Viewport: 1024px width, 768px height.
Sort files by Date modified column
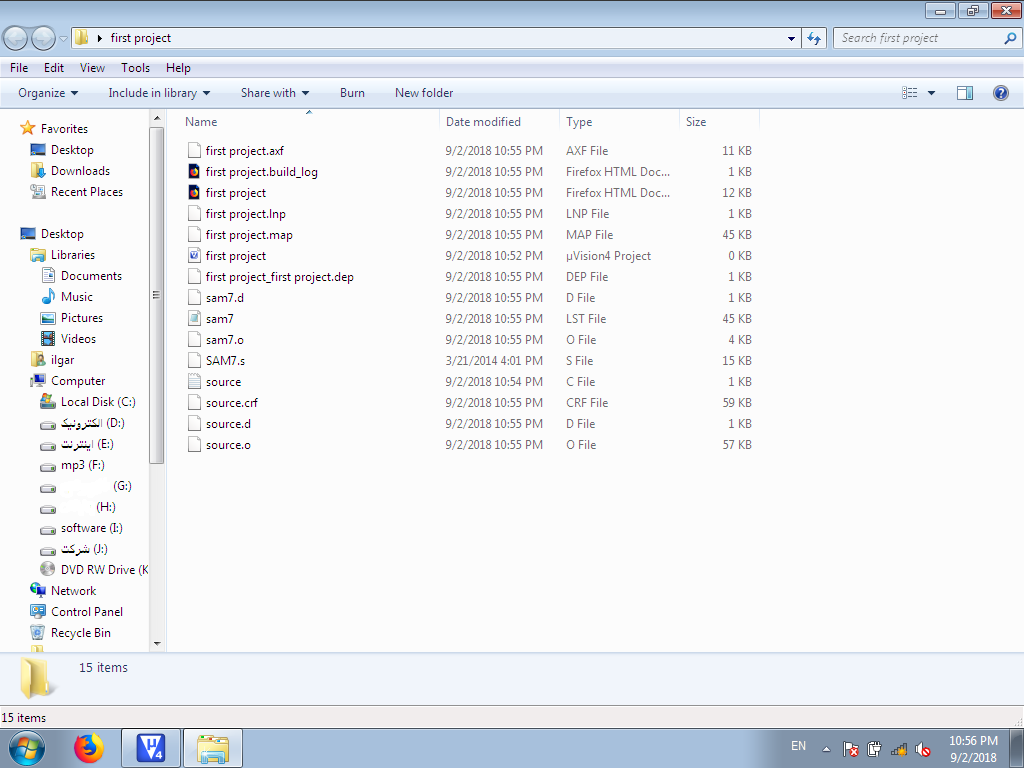tap(483, 122)
